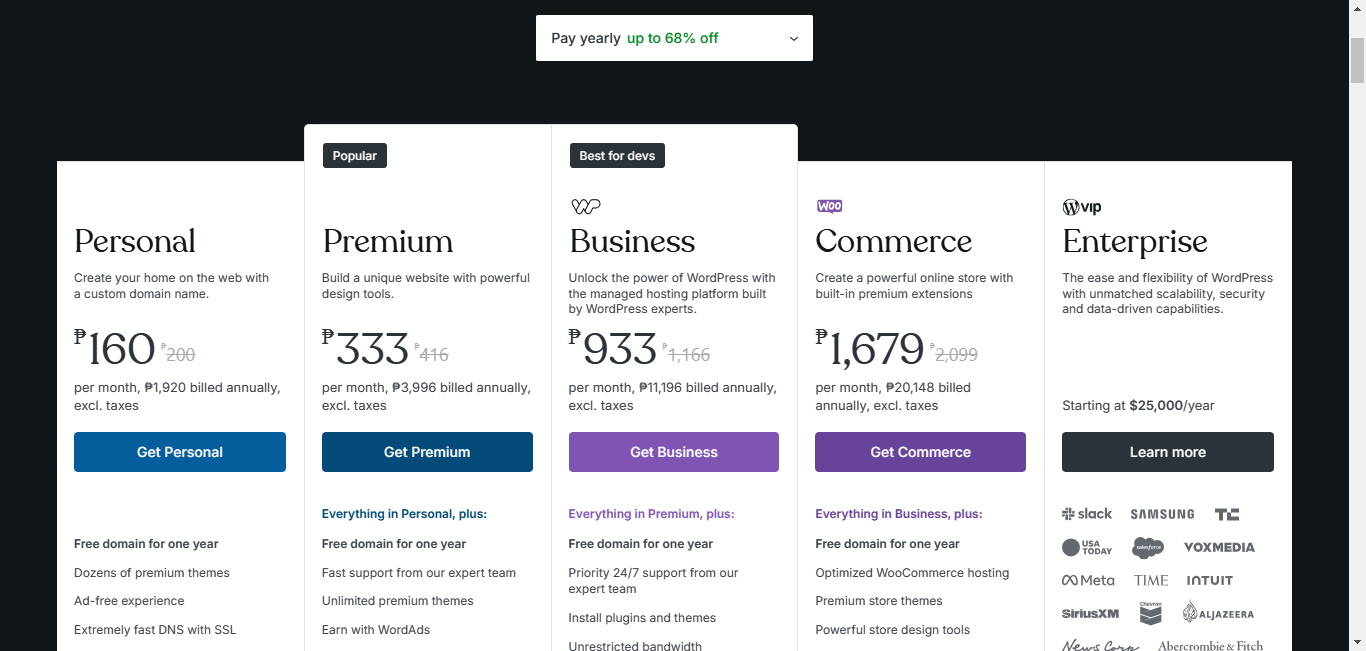Select the Get Business plan button
Image resolution: width=1366 pixels, height=651 pixels.
point(674,452)
